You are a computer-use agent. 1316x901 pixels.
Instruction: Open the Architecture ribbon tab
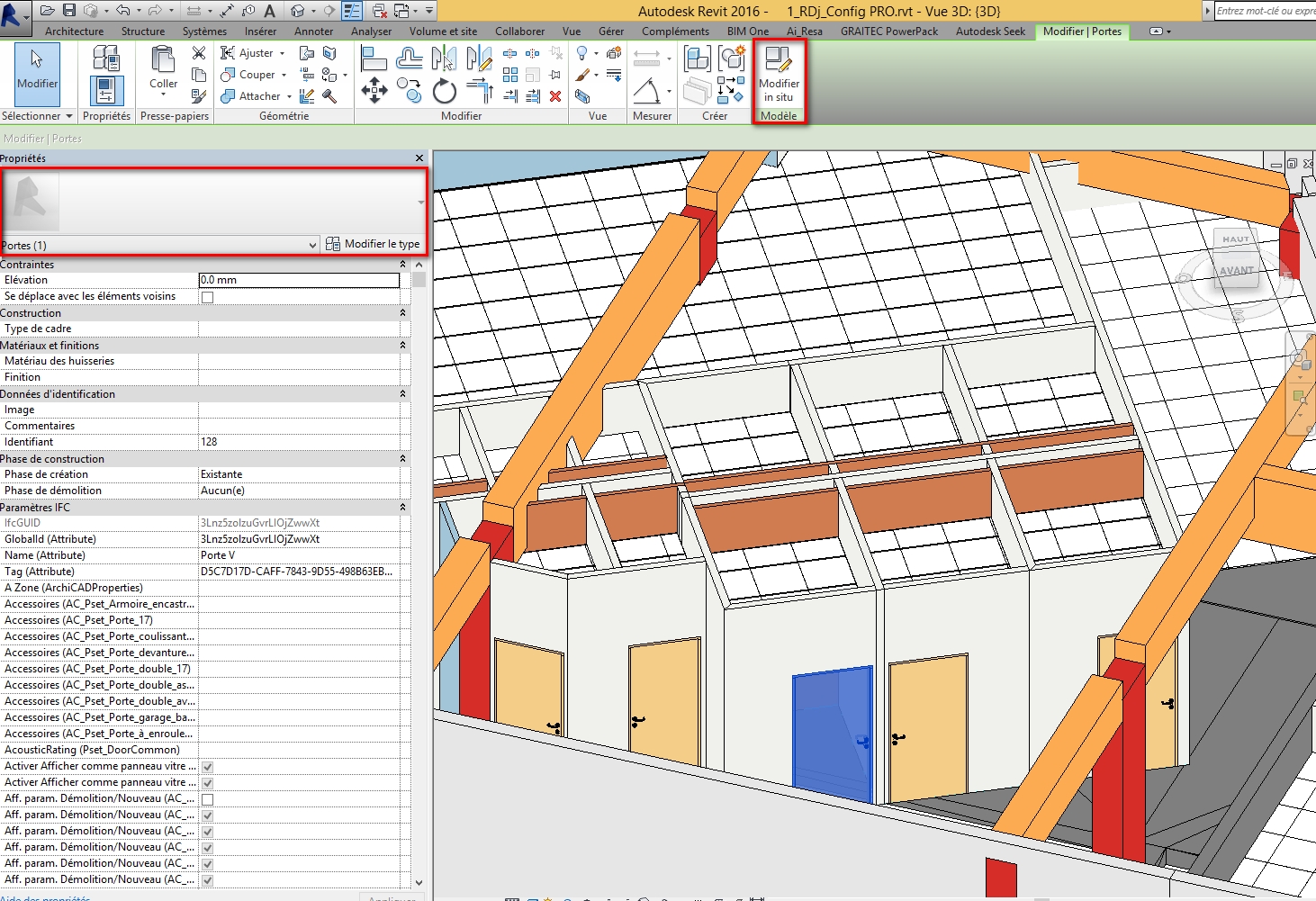[x=74, y=32]
